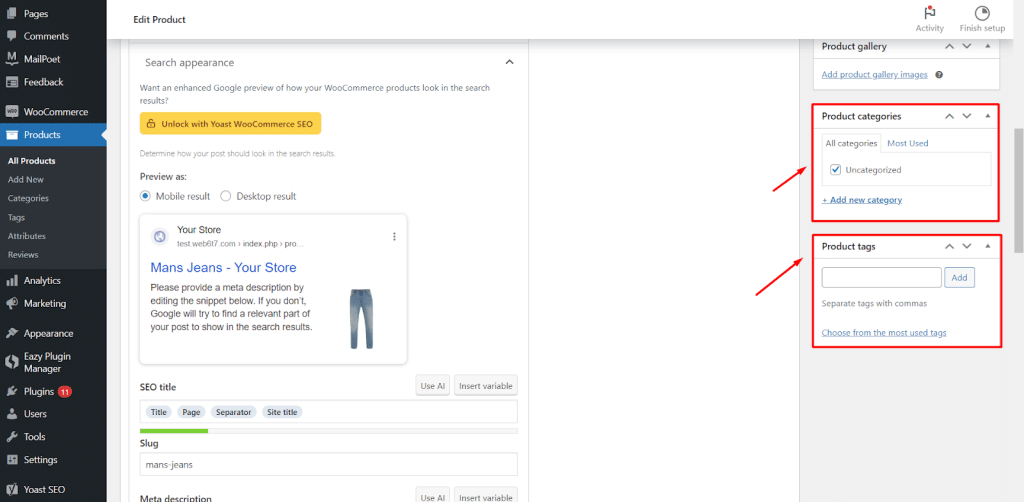Click the Analytics bar chart icon
1024x502 pixels.
click(x=11, y=281)
